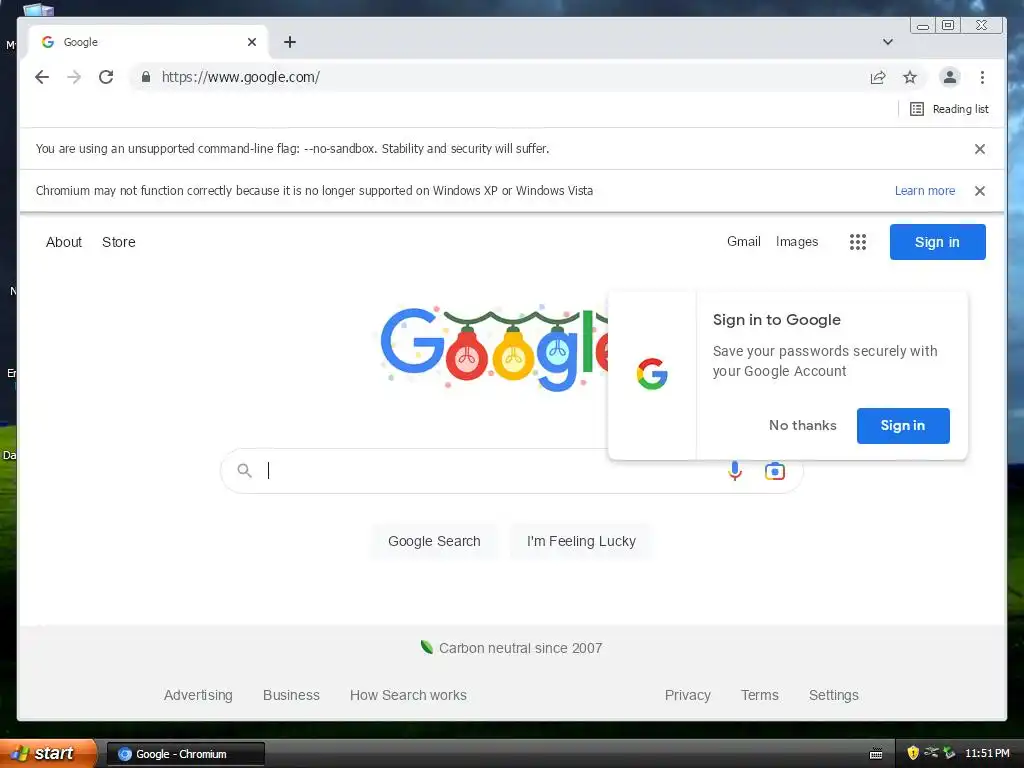
Task: Search by image camera icon
Action: tap(775, 471)
